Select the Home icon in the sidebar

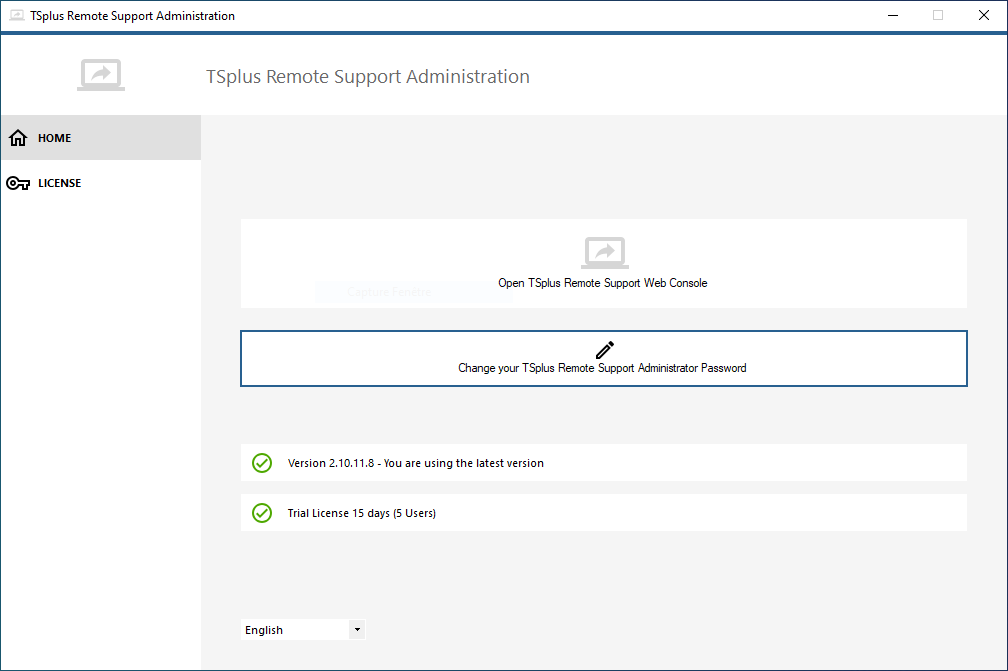[17, 137]
